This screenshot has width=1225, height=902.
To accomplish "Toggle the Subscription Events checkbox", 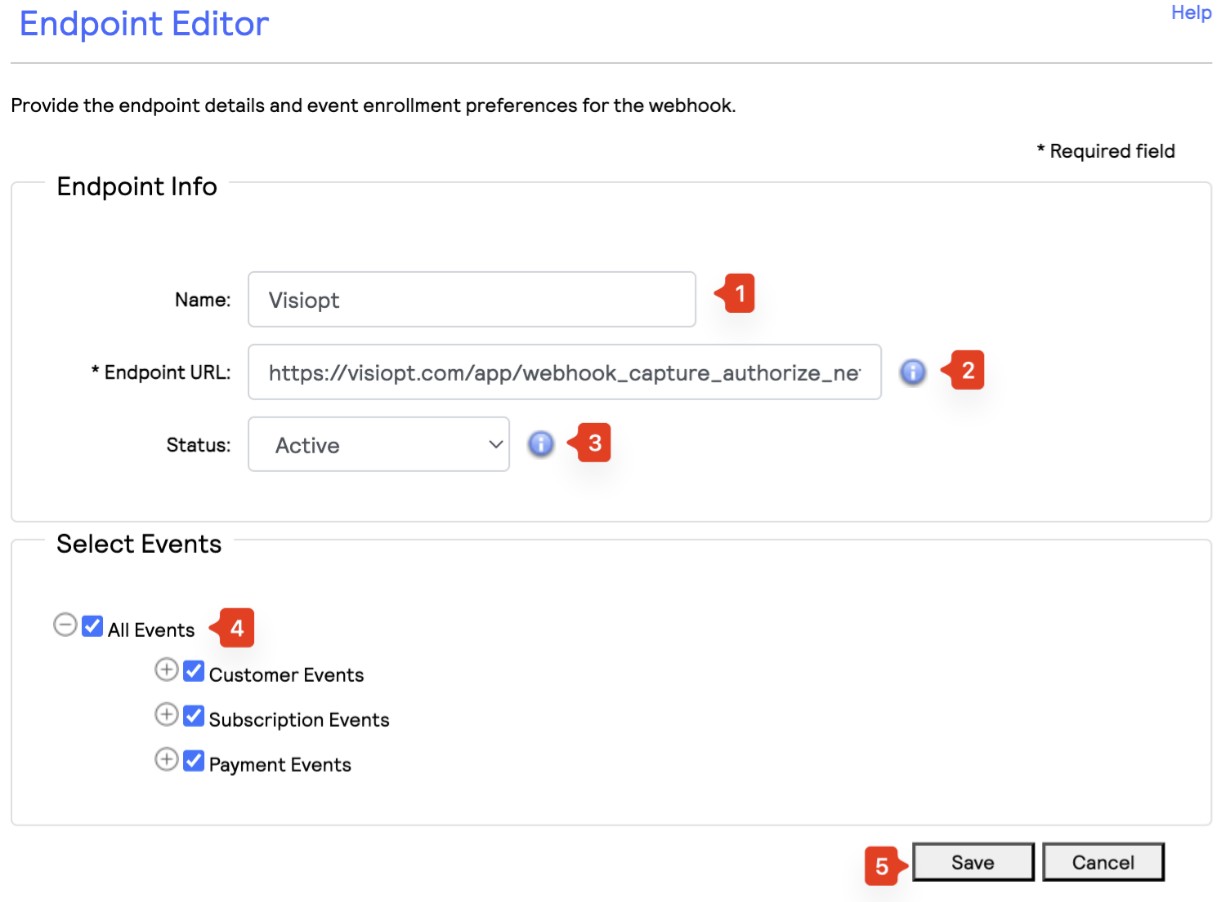I will [194, 716].
